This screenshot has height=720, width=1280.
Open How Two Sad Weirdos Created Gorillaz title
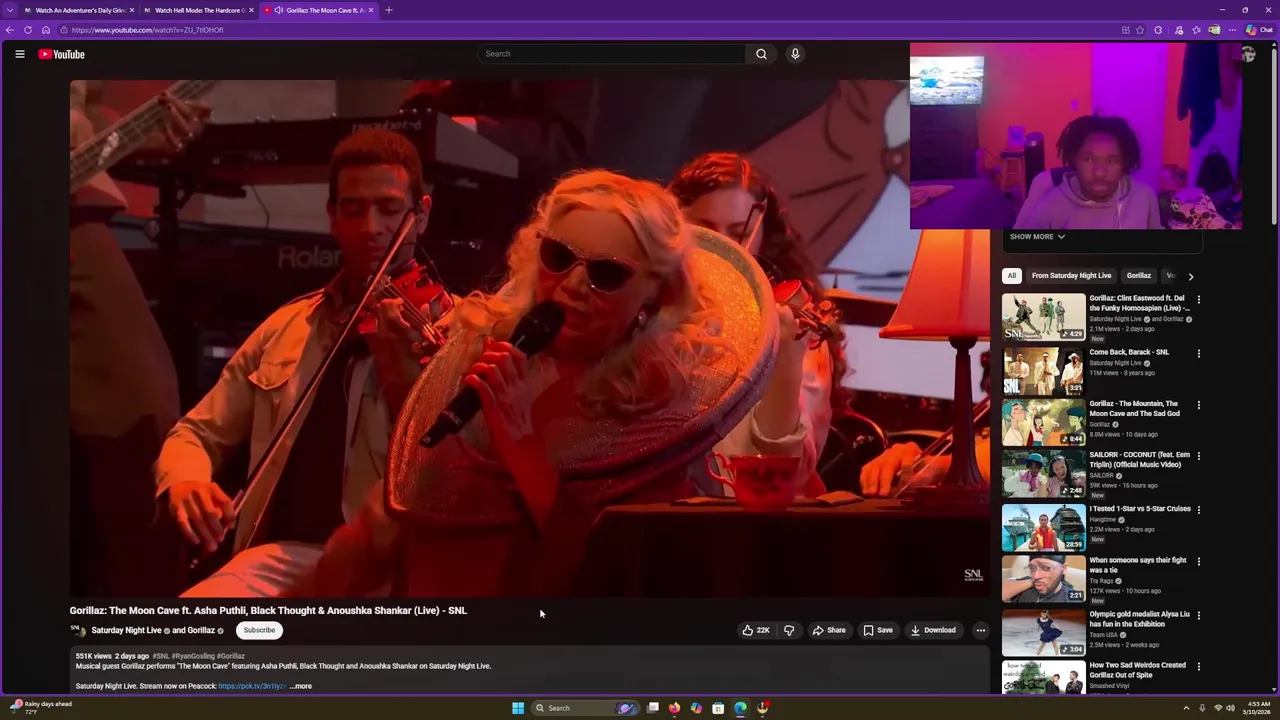click(x=1137, y=670)
